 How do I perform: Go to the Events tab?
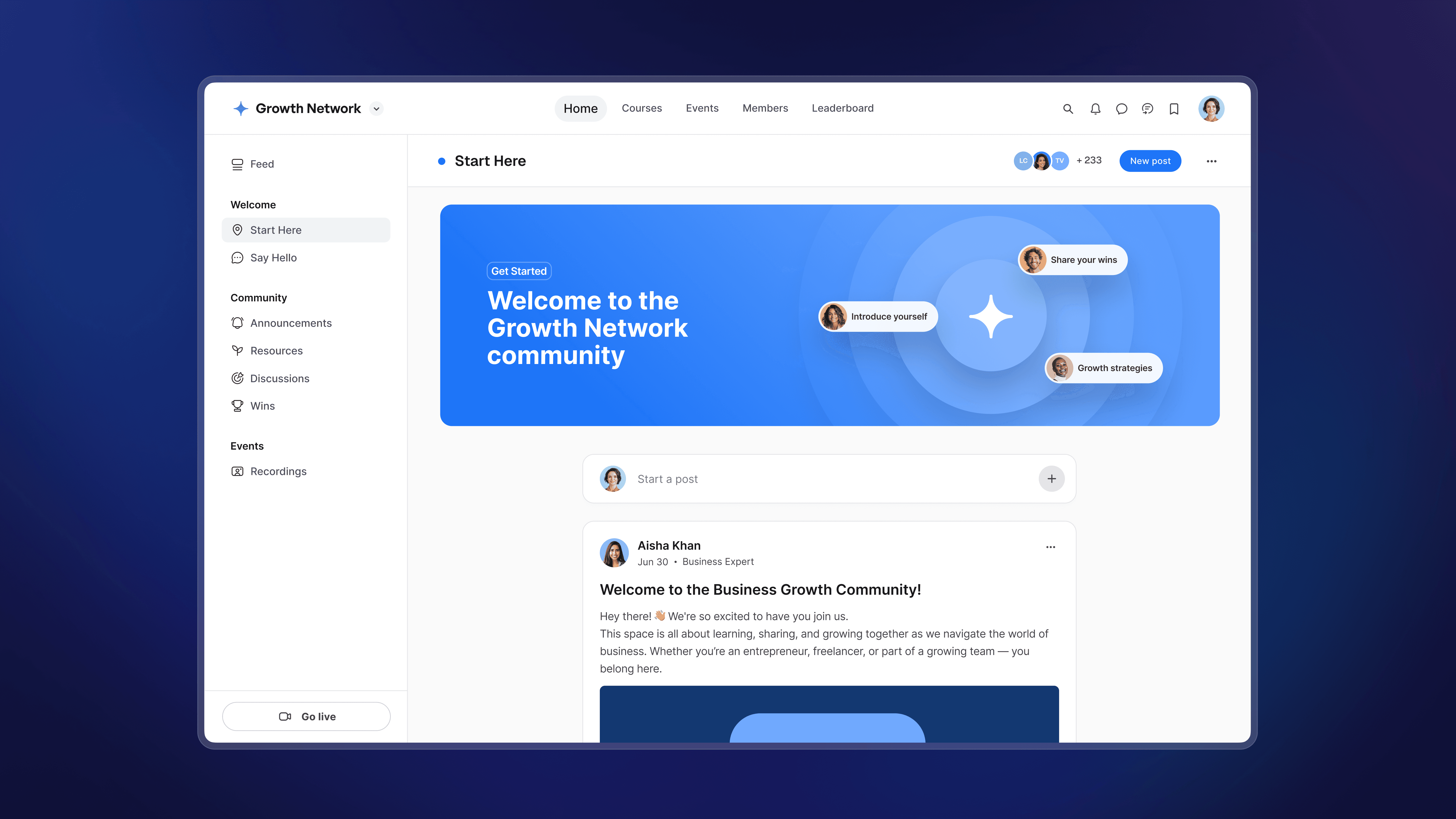[x=702, y=108]
